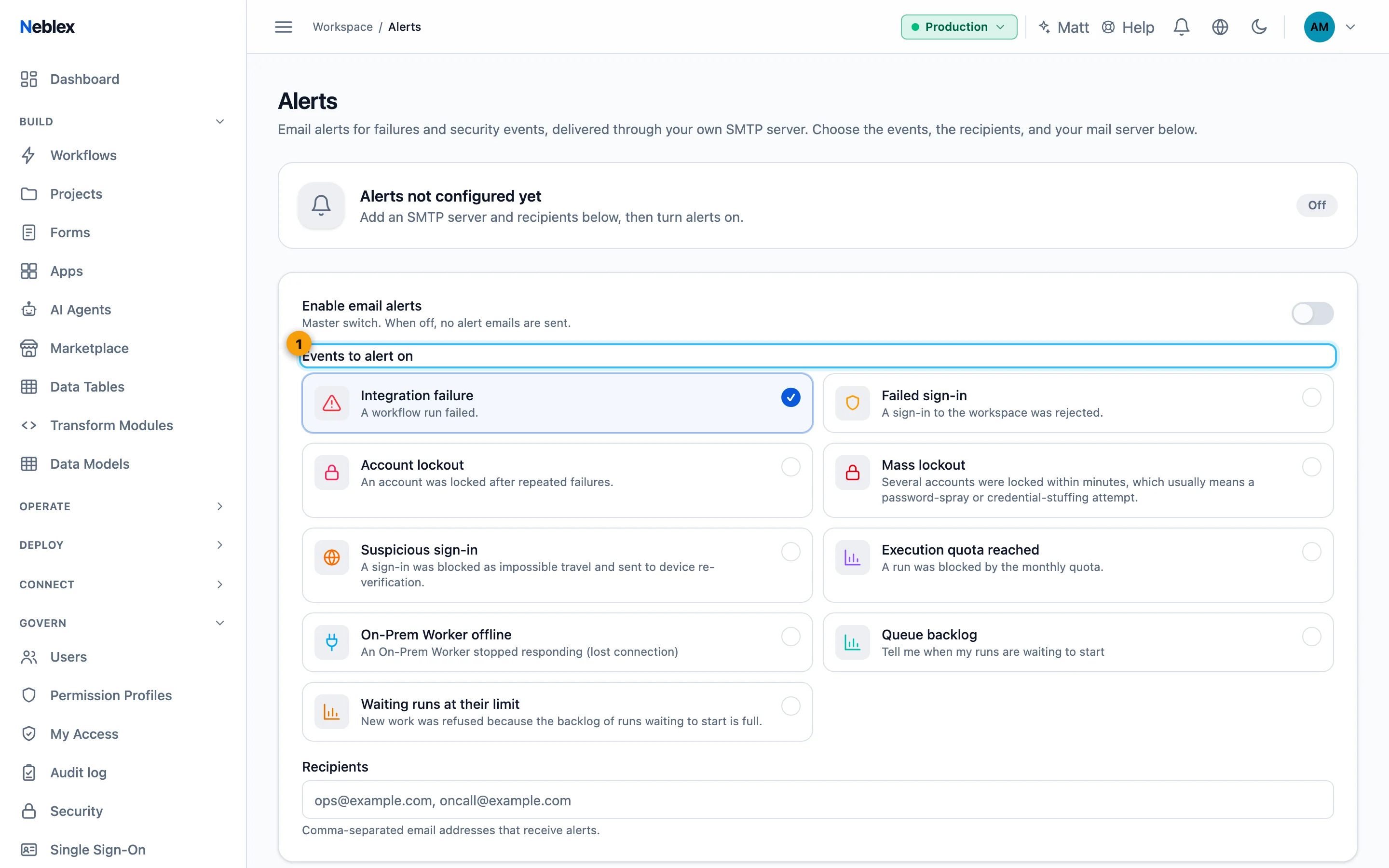Open the Help link in the top bar
The height and width of the screenshot is (868, 1389).
1128,27
